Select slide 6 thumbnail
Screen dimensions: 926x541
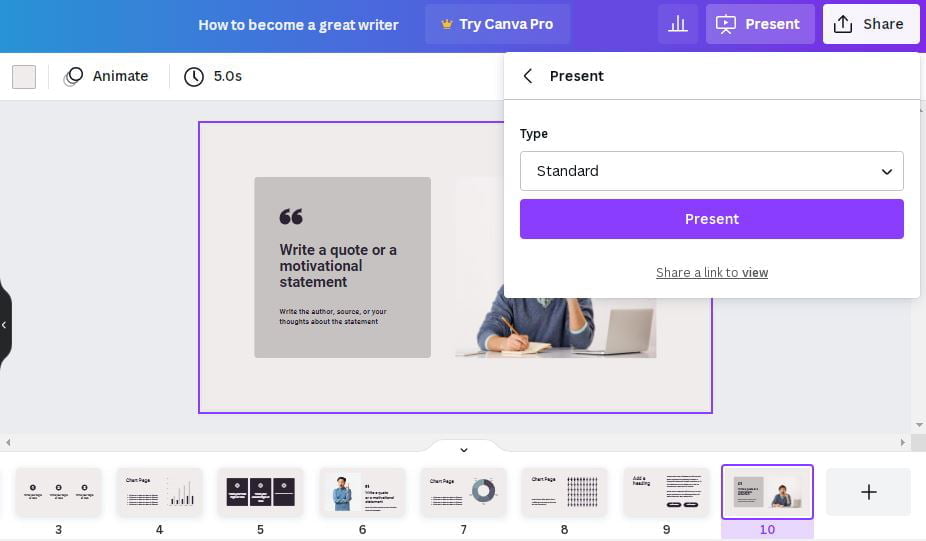[x=362, y=492]
